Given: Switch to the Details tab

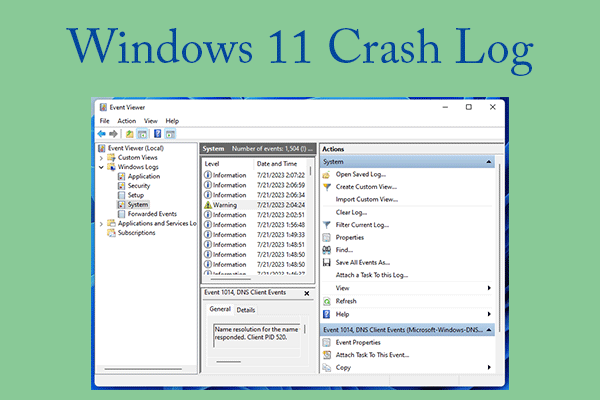Looking at the screenshot, I should (246, 310).
